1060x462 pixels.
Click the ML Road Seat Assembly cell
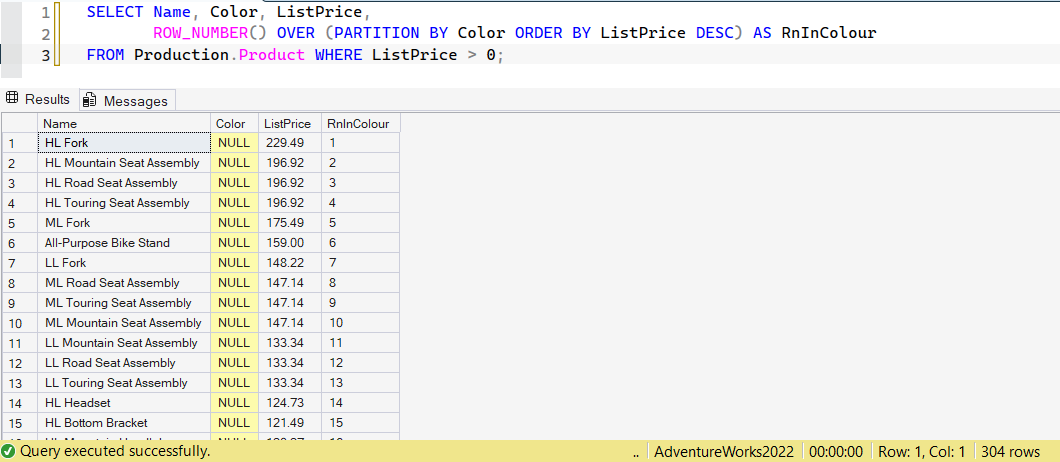pyautogui.click(x=124, y=283)
